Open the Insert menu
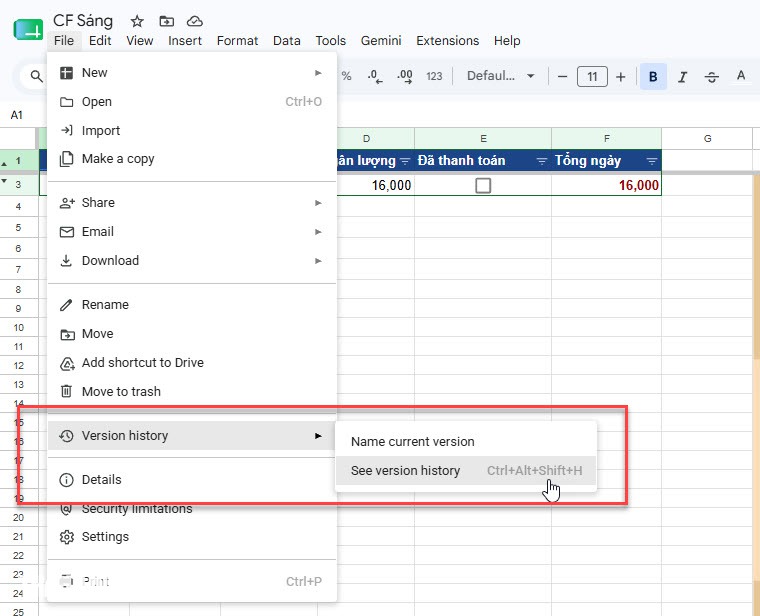This screenshot has width=760, height=616. 185,41
